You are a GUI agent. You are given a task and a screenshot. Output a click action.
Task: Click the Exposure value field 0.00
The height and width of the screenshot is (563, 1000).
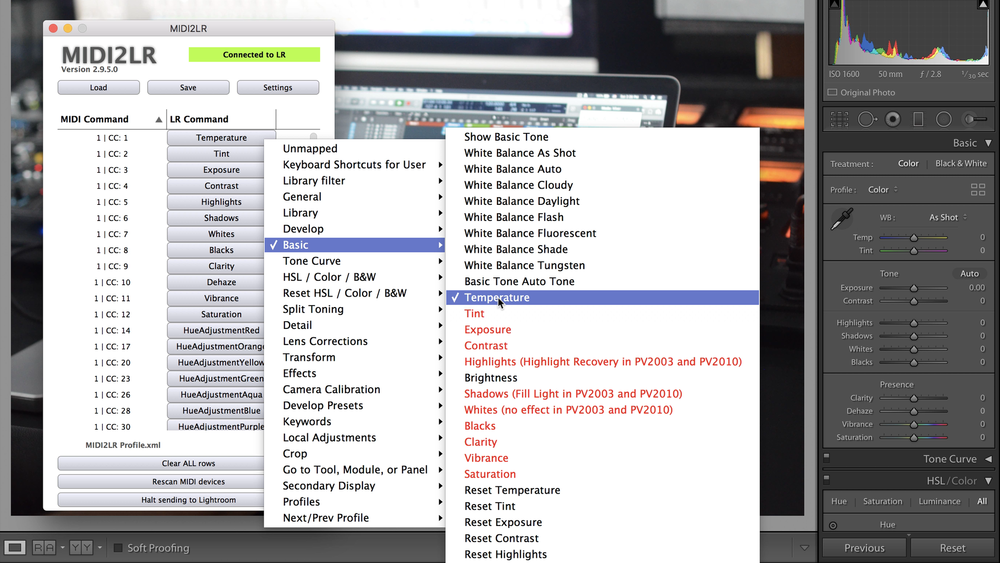976,288
